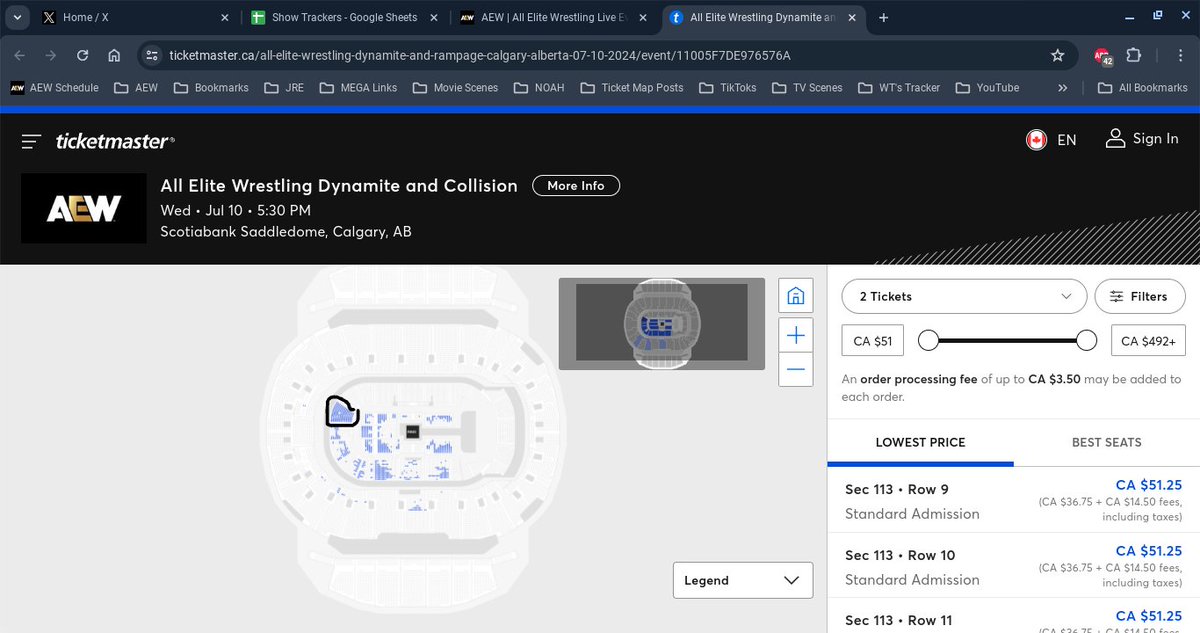This screenshot has width=1200, height=633.
Task: Click the Canada flag region icon
Action: (1036, 140)
